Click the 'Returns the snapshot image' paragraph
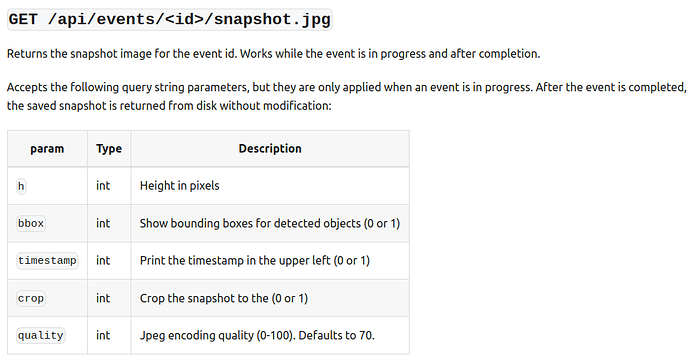This screenshot has height=363, width=690. click(273, 54)
